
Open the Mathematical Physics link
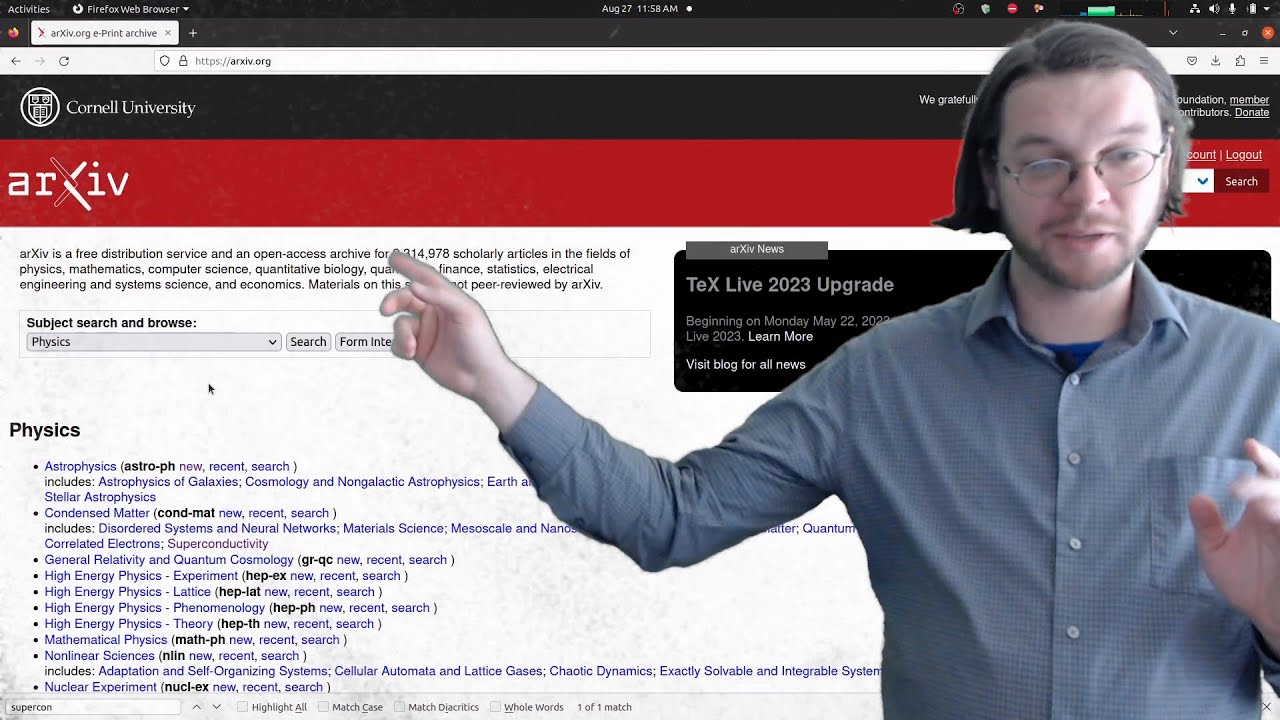pos(106,640)
